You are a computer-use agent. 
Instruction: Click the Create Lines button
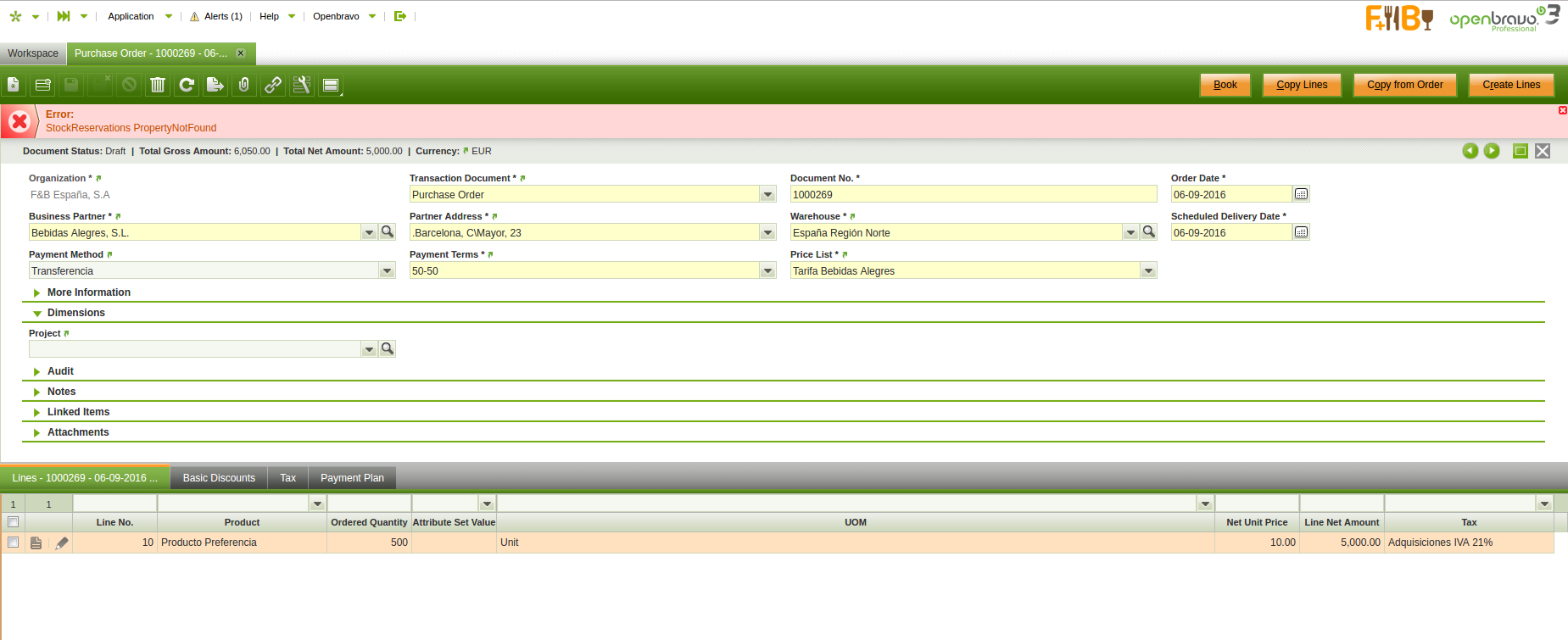1511,85
